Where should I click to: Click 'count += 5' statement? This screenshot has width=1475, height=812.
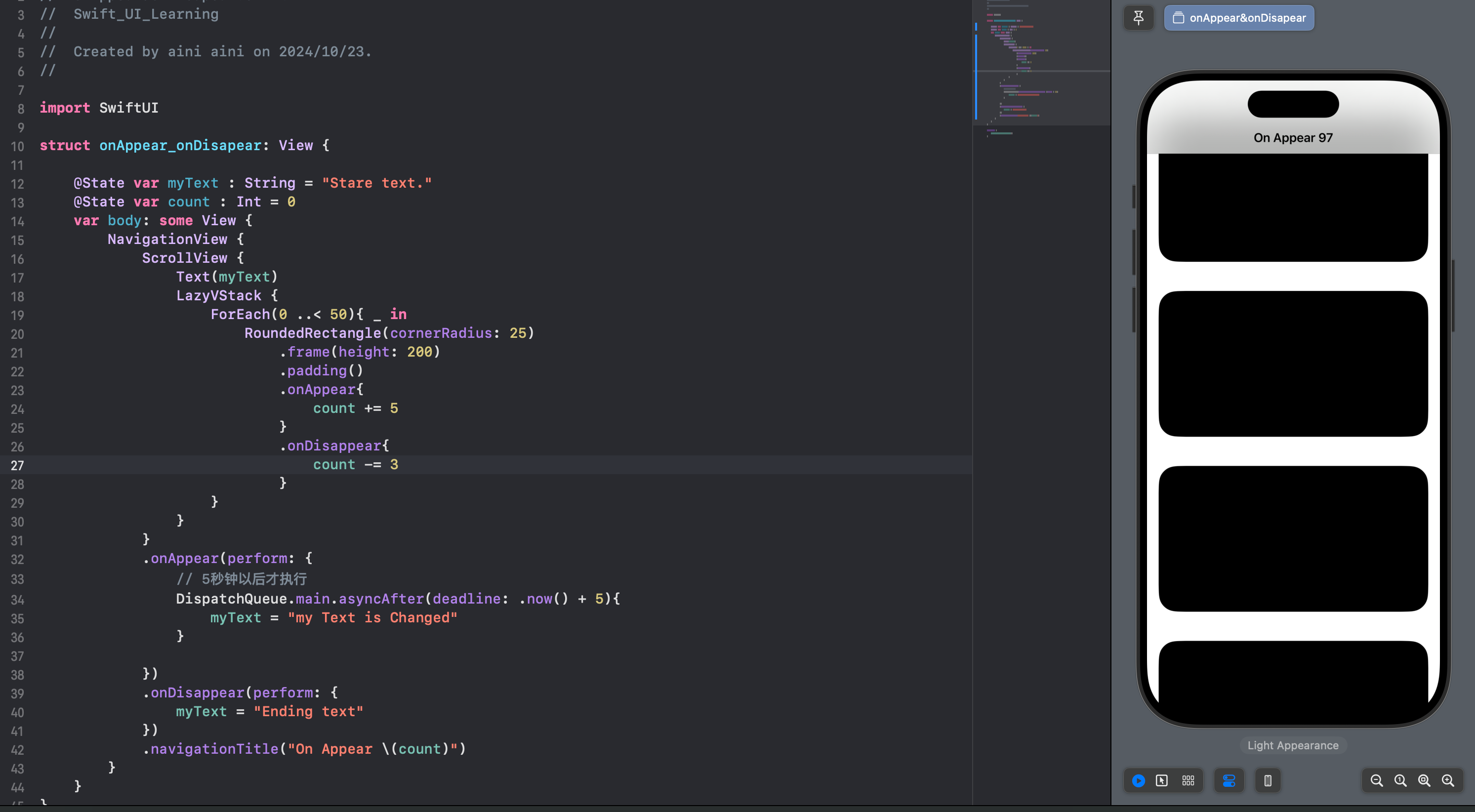(x=356, y=408)
